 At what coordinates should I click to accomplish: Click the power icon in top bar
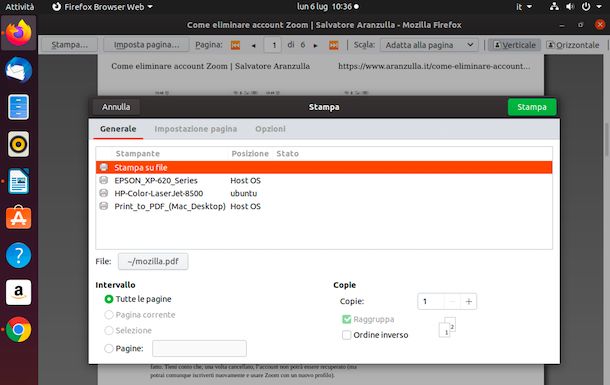(585, 7)
